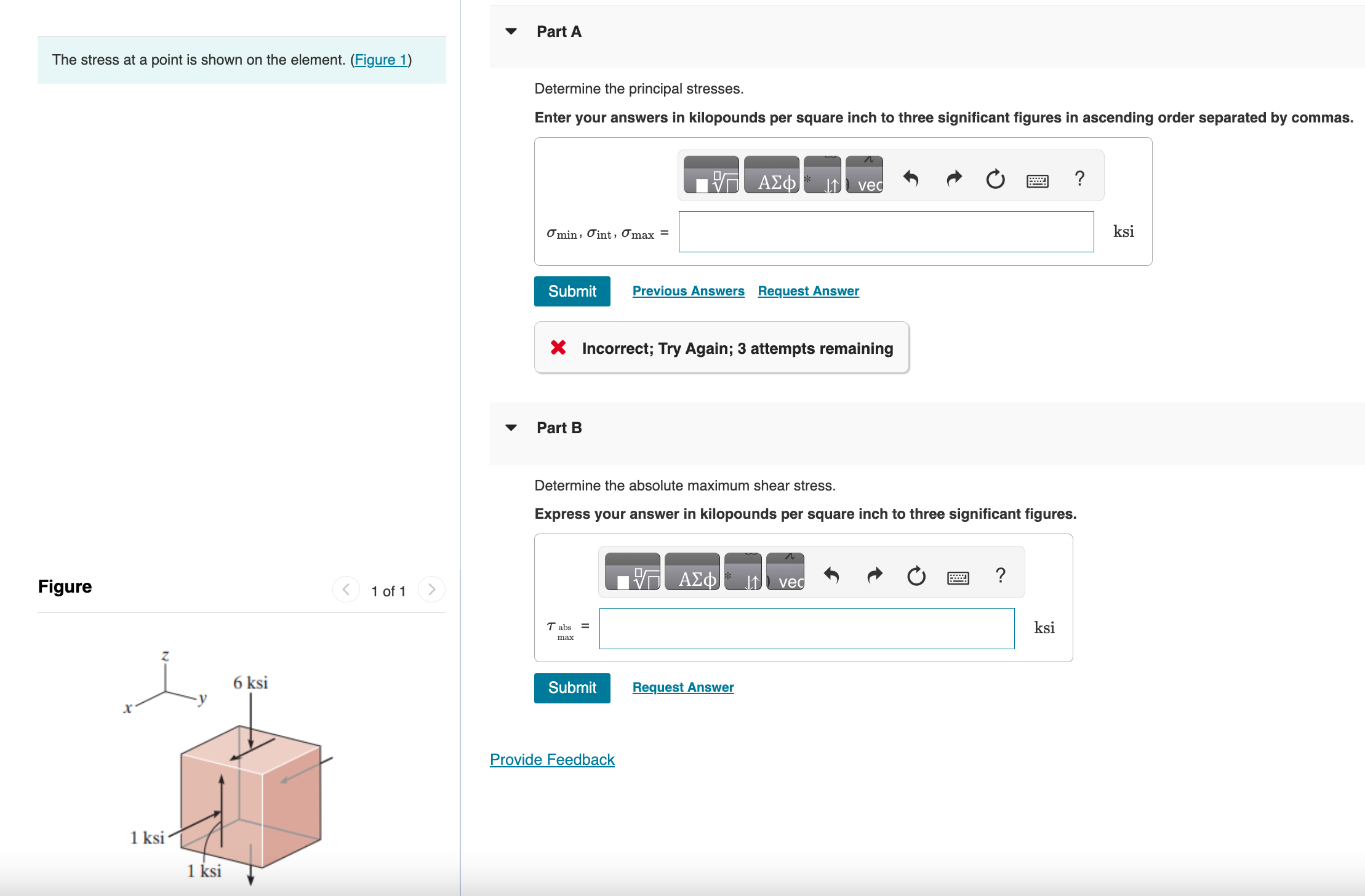Open templates (fraction/root) tool in Part A toolbar

(x=711, y=175)
